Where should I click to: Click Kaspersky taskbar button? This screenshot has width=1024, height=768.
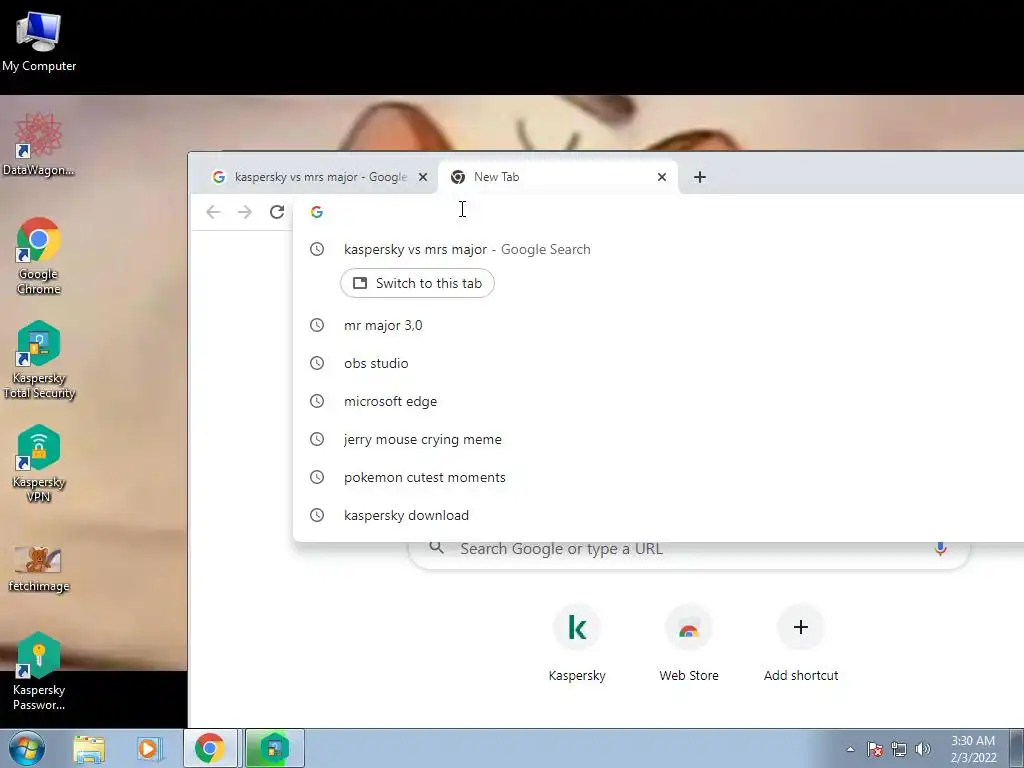point(274,748)
